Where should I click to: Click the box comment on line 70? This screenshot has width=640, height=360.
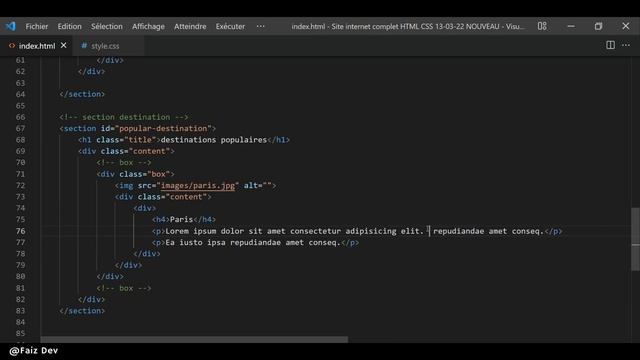pyautogui.click(x=124, y=162)
